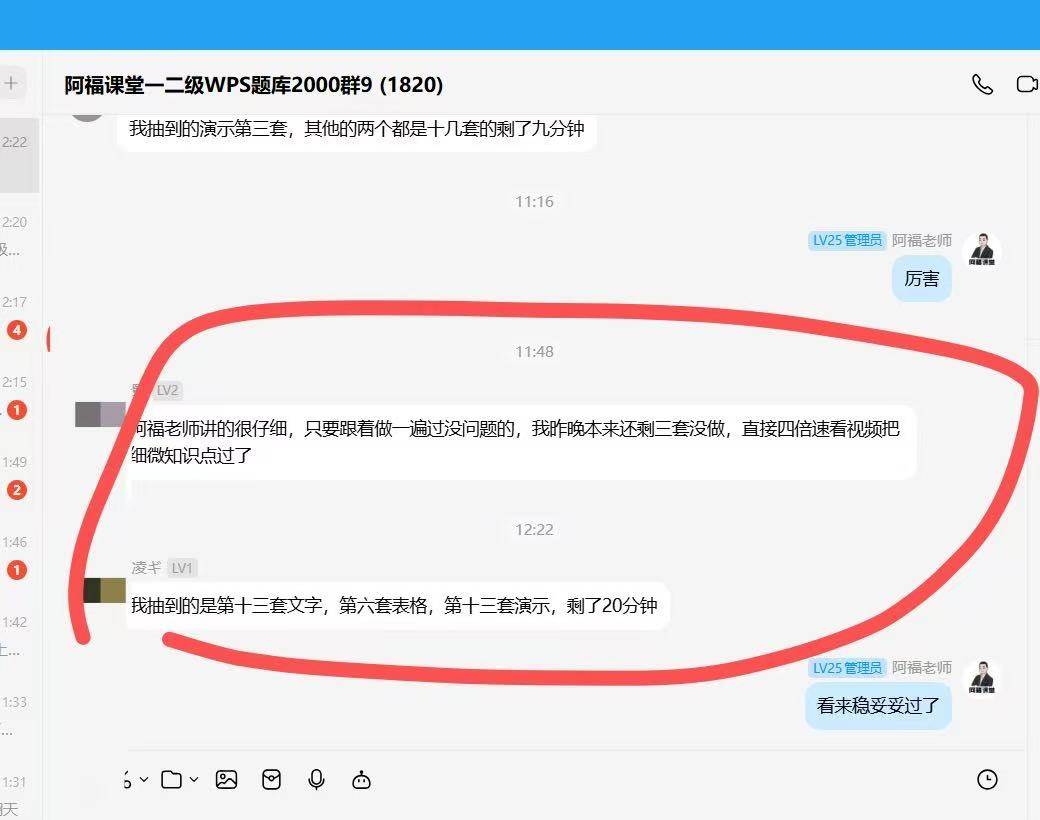Click the microphone voice message icon

(316, 780)
